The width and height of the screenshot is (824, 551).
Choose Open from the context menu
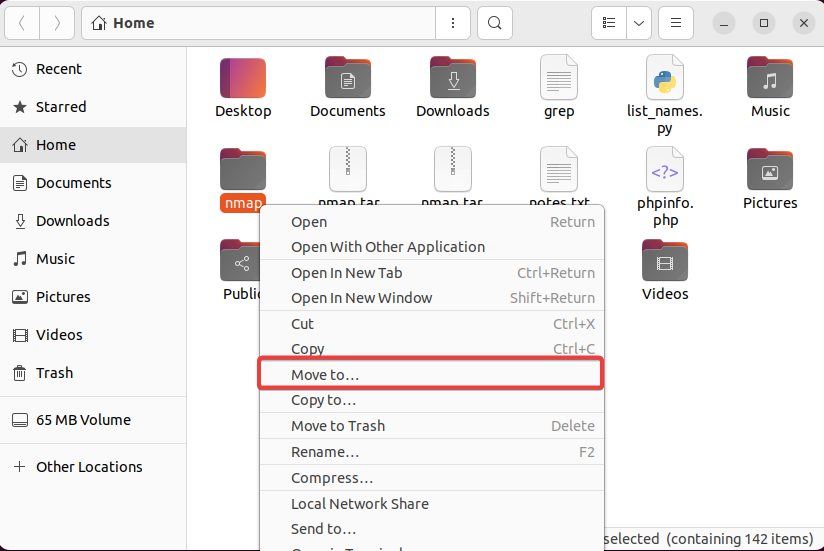coord(431,222)
